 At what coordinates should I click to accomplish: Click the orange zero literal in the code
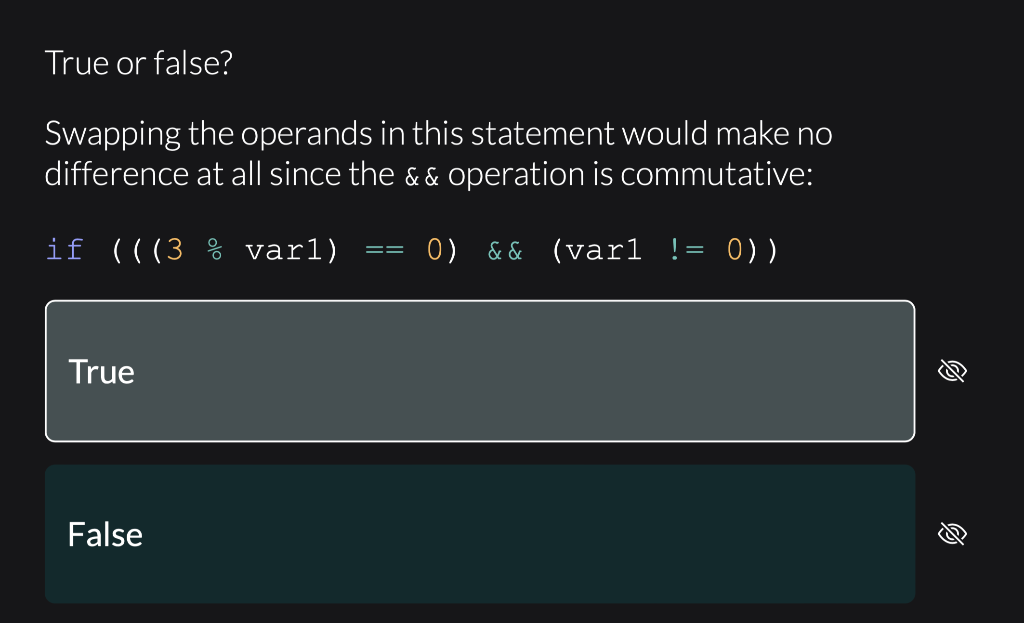pyautogui.click(x=436, y=249)
